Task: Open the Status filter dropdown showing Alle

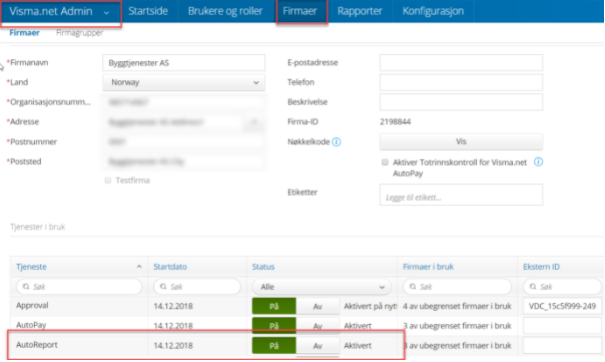Action: (321, 287)
